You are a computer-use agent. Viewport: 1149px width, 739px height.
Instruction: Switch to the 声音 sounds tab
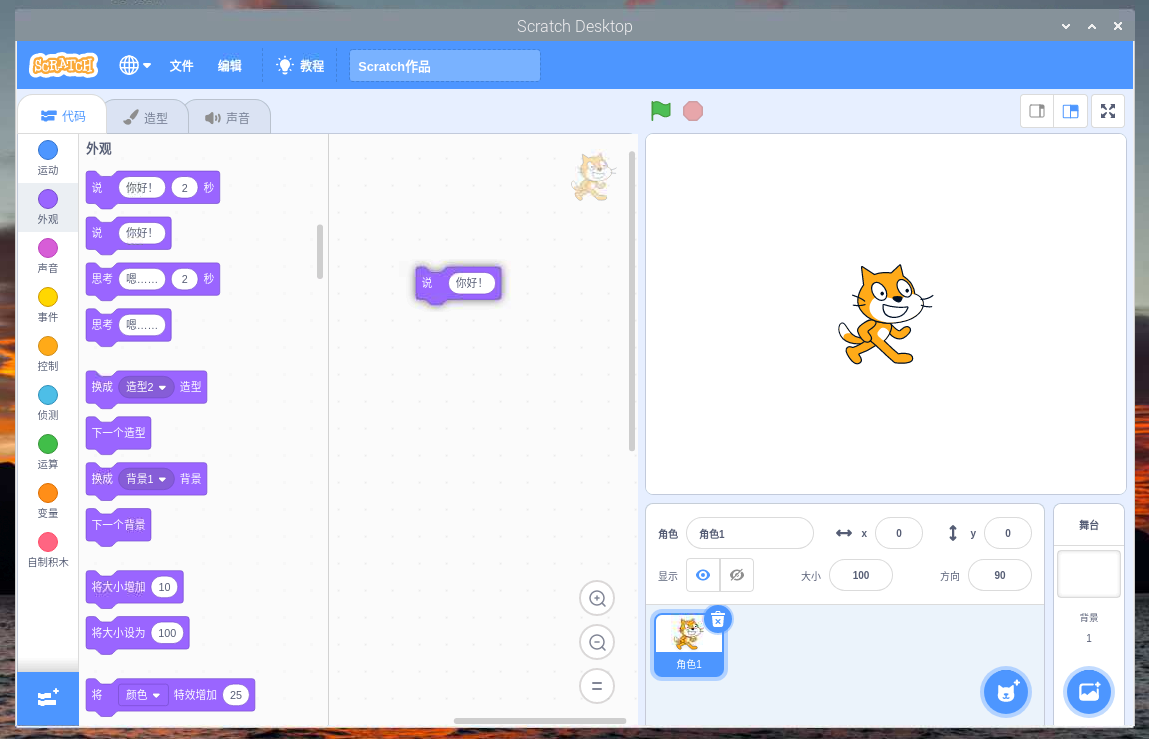(x=228, y=117)
